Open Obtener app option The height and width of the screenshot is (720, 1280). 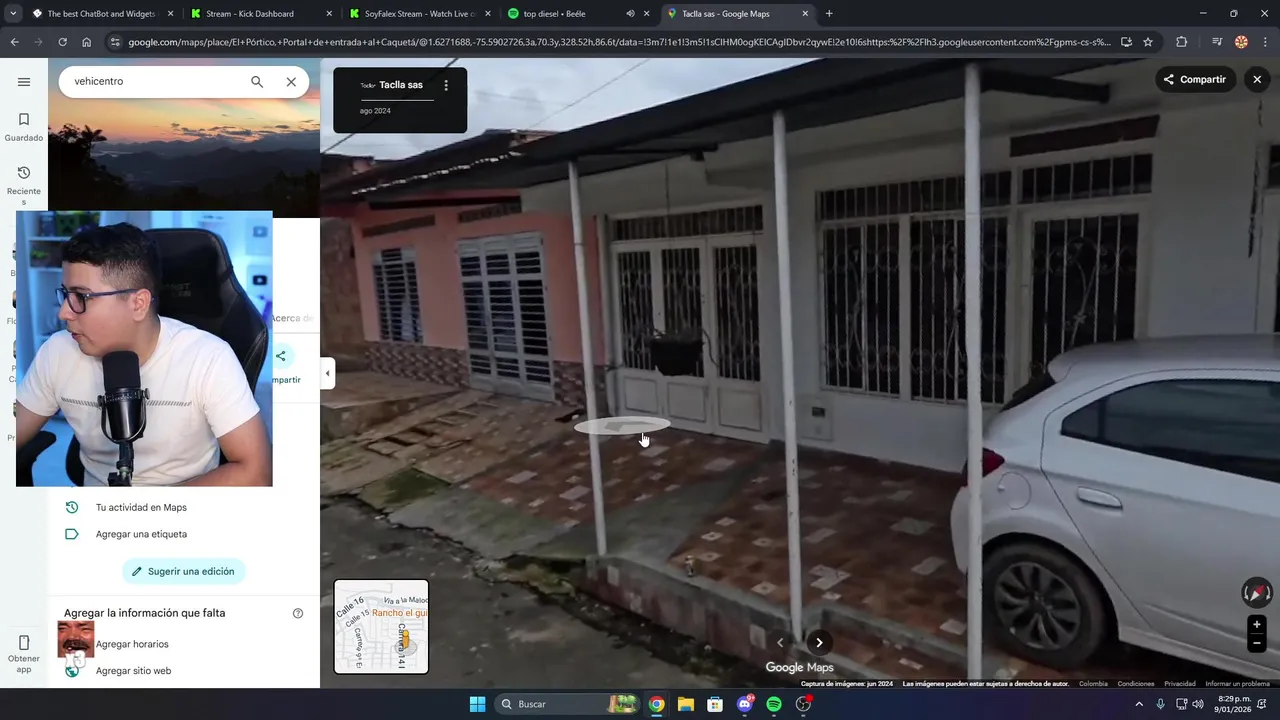tap(24, 654)
